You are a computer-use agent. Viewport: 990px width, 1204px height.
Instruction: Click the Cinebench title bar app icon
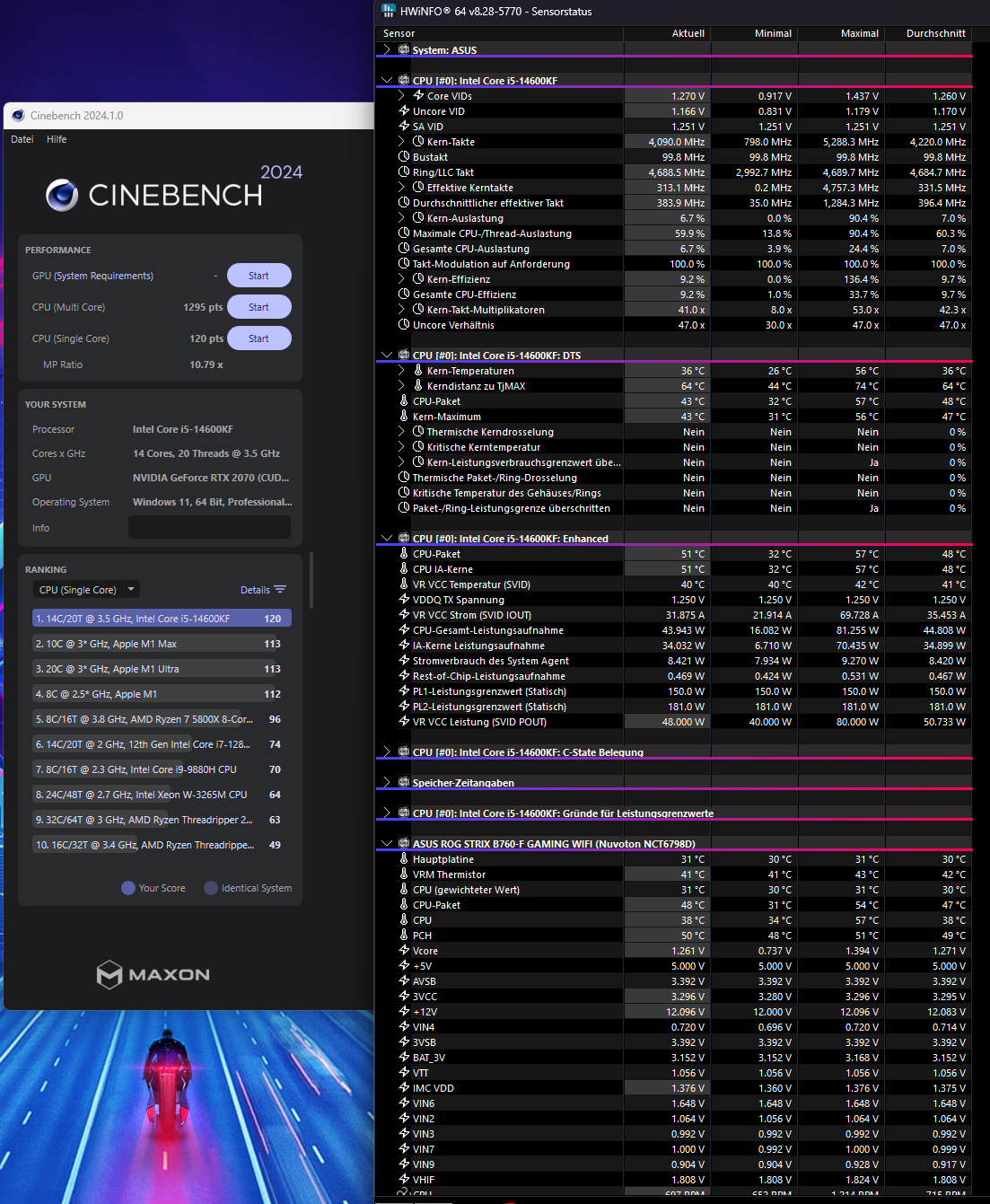[18, 115]
